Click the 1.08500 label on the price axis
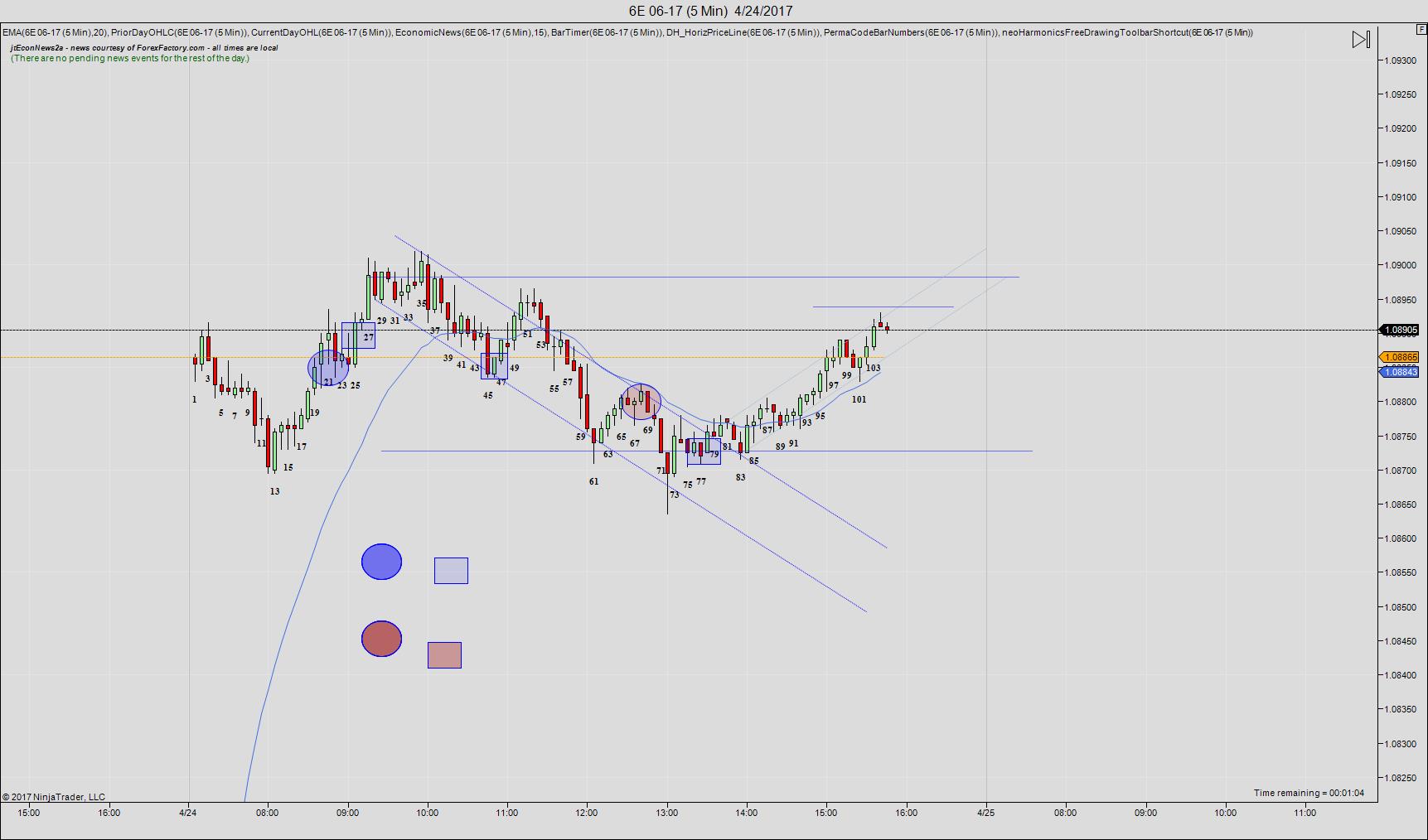Viewport: 1428px width, 840px height. point(1399,607)
